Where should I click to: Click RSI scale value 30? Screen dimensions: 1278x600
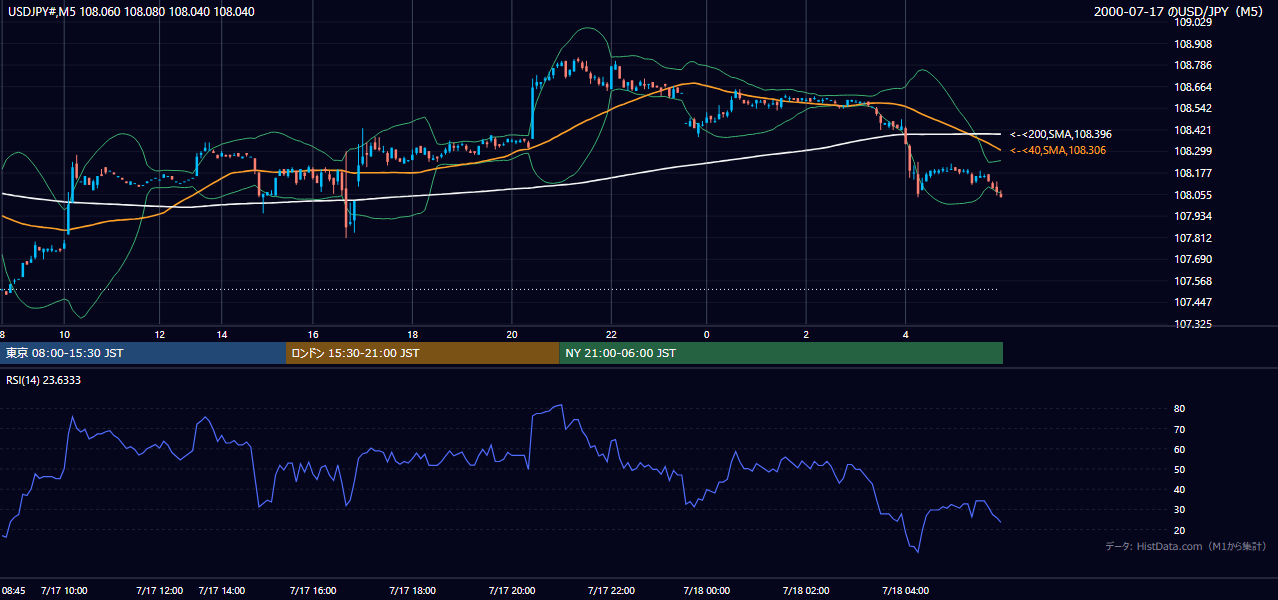click(x=1179, y=509)
